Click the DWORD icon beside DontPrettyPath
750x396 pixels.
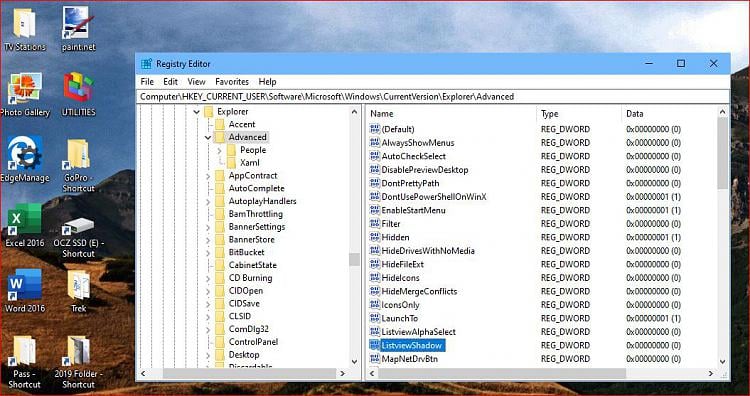(375, 183)
